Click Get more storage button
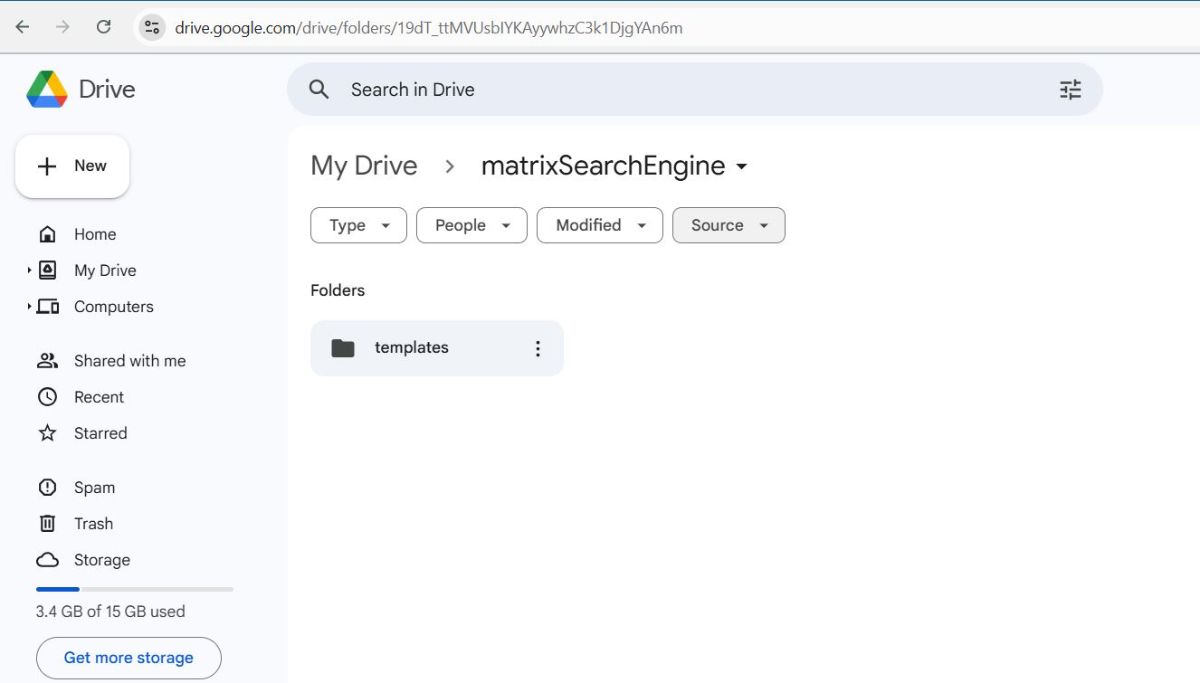Viewport: 1200px width, 683px height. (x=128, y=657)
